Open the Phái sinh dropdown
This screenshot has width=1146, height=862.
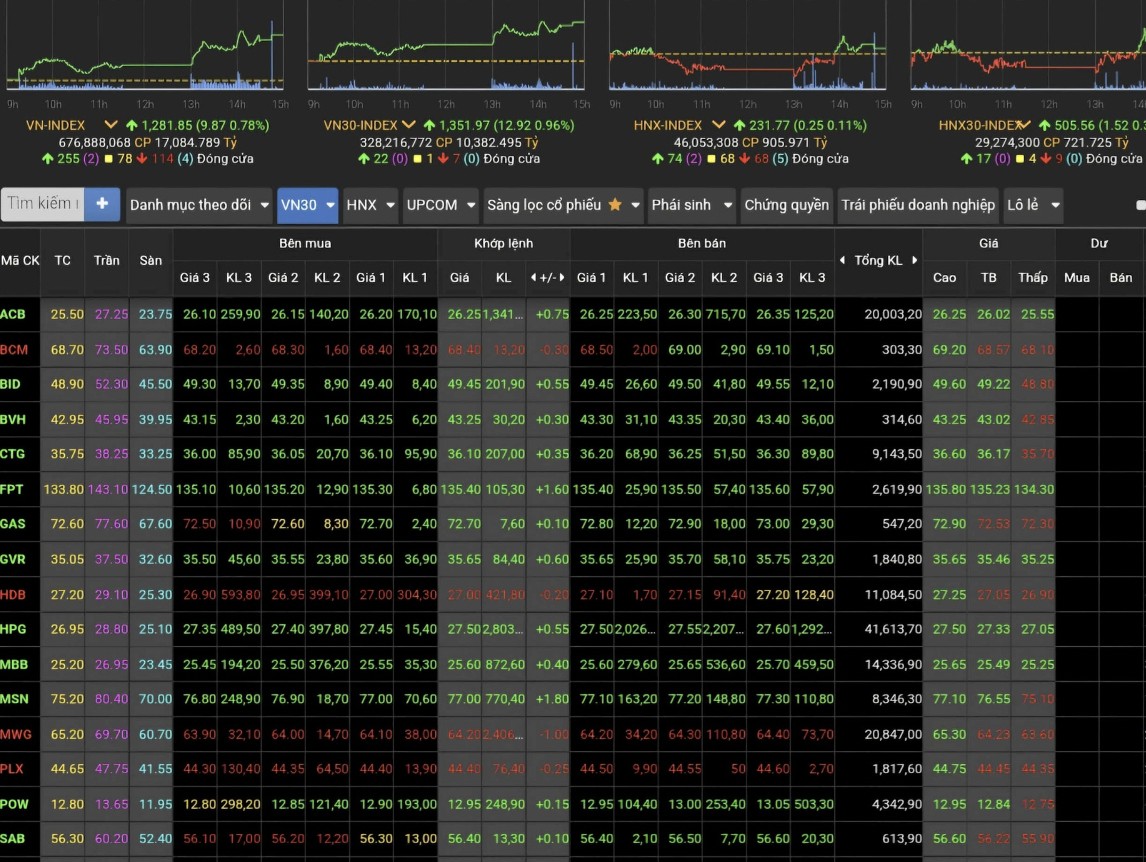(x=691, y=205)
